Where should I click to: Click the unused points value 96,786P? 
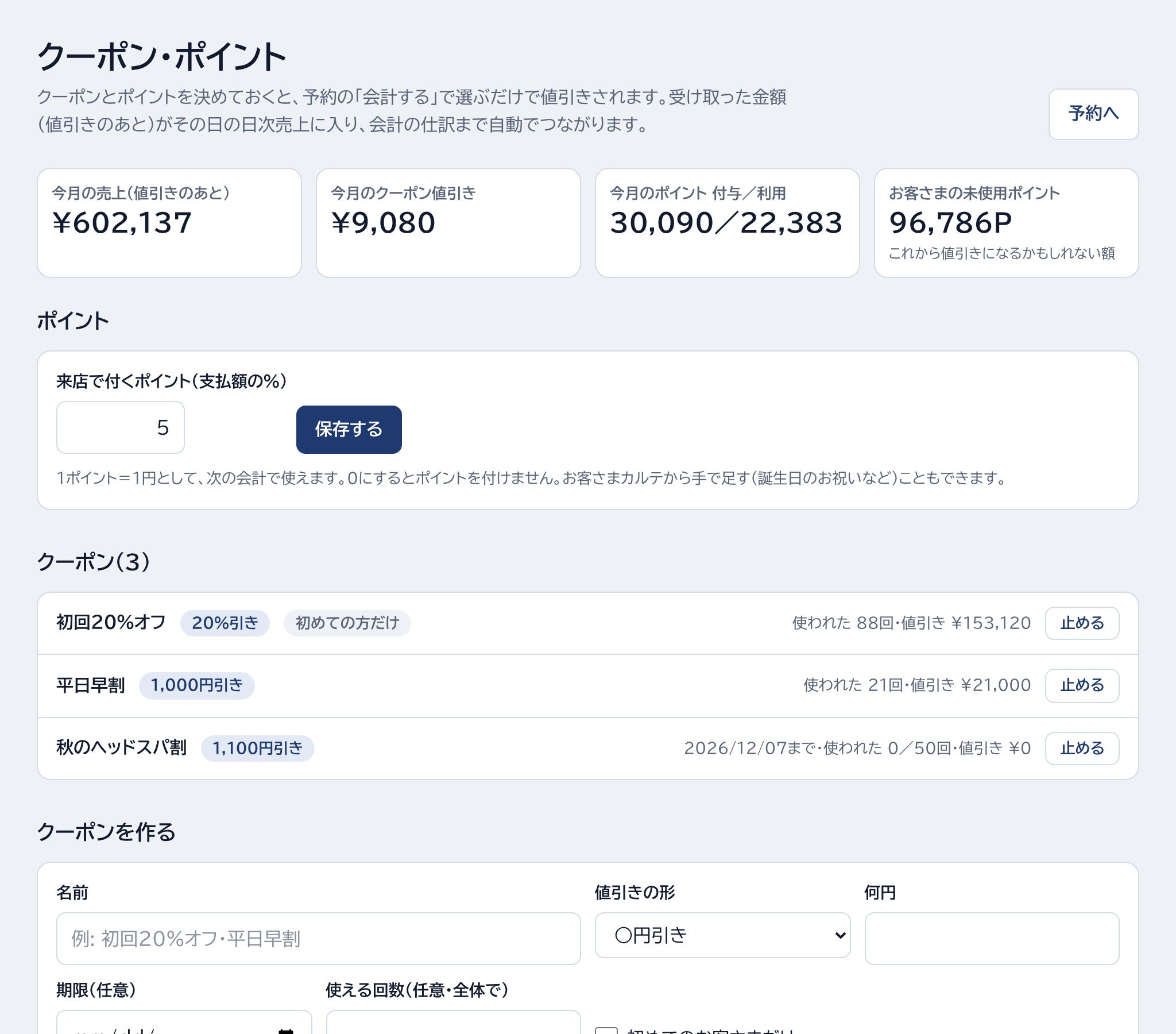coord(950,223)
